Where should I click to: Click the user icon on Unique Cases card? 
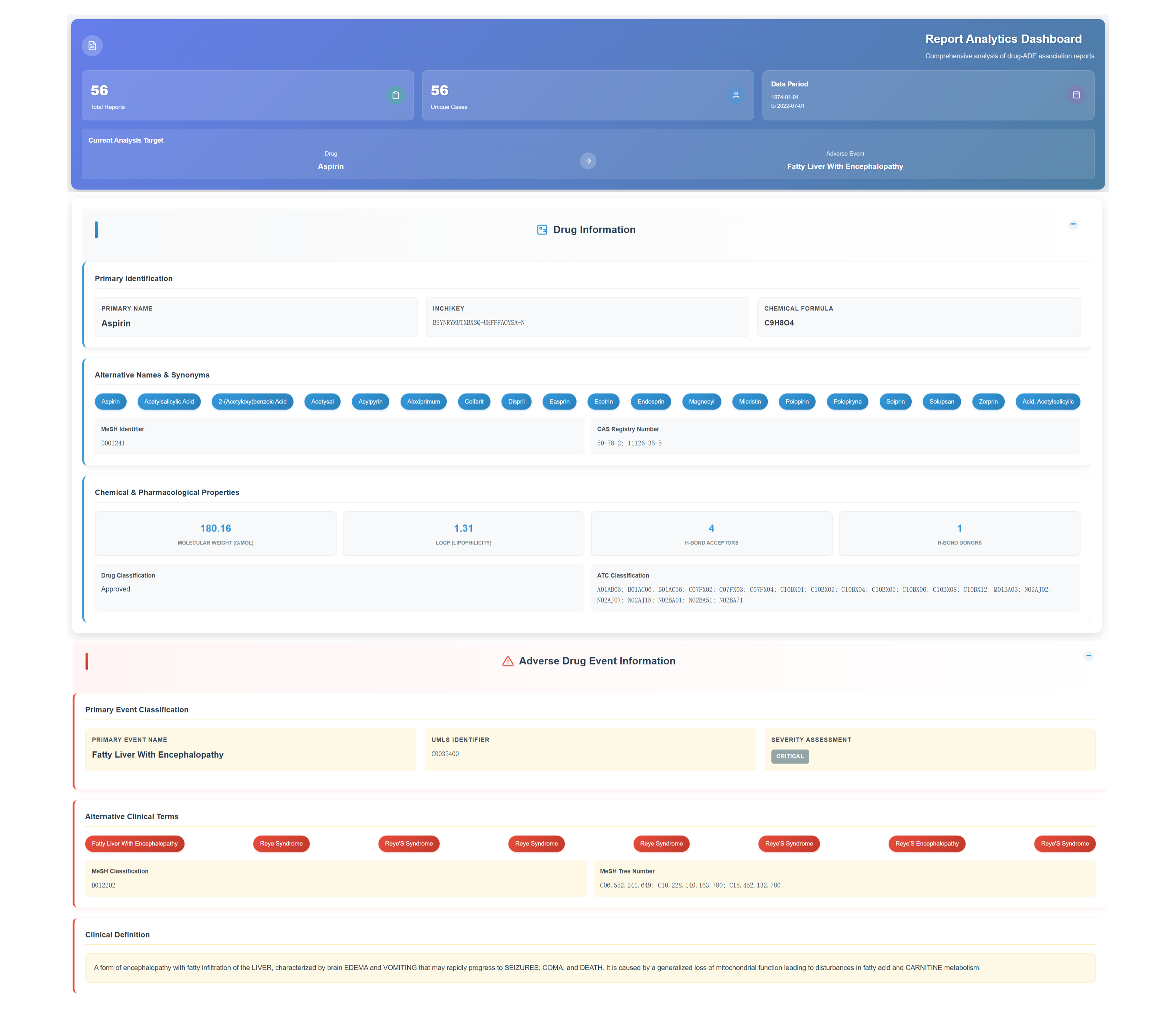click(735, 95)
